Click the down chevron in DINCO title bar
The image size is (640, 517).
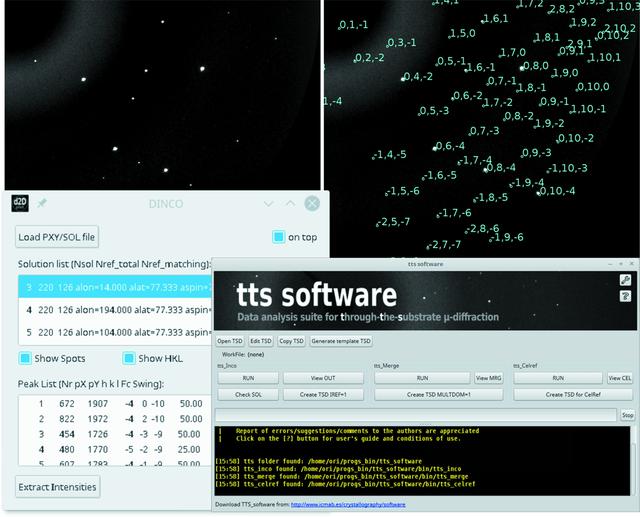point(269,204)
